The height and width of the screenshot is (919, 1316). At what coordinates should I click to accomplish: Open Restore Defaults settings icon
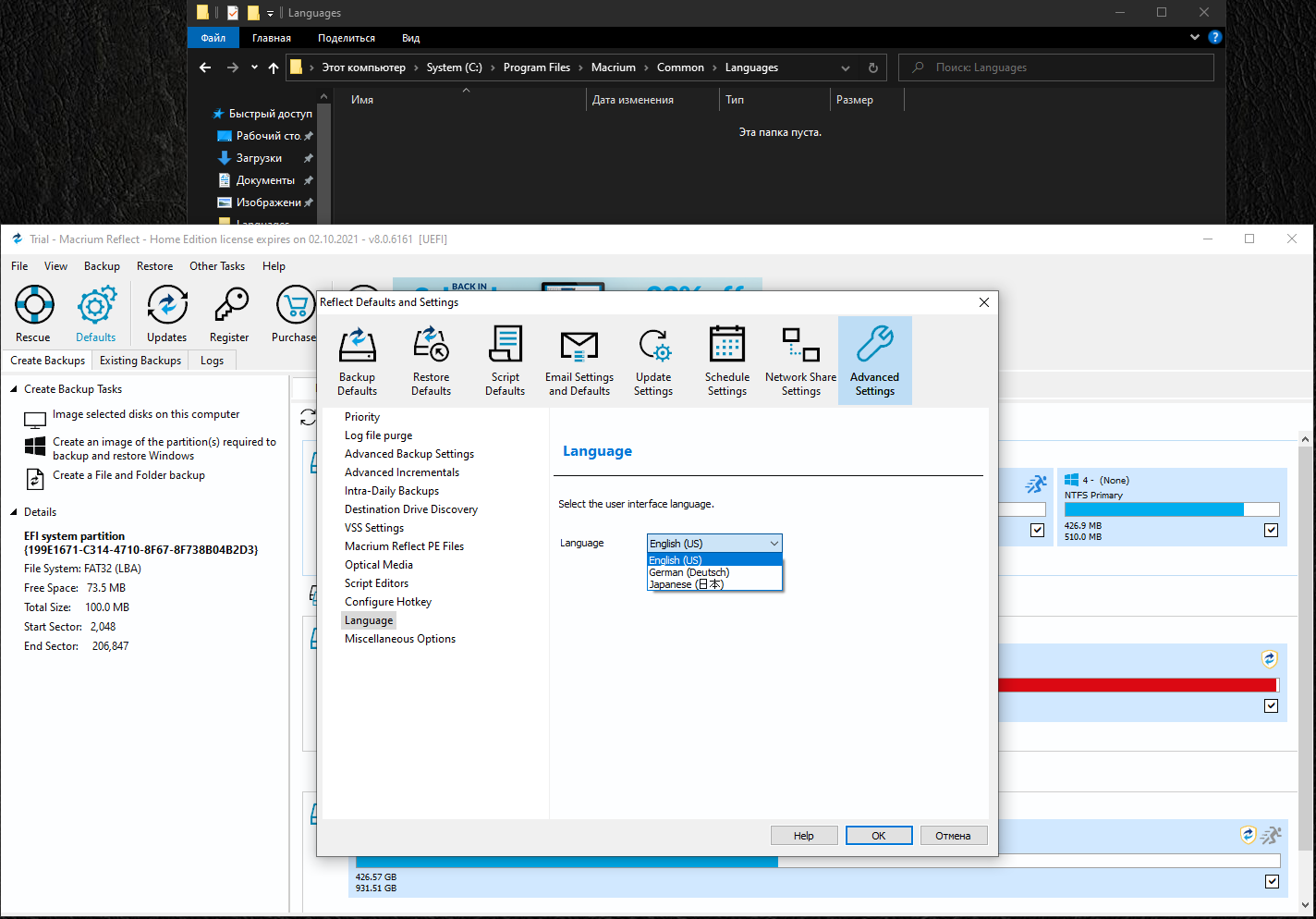pos(431,361)
